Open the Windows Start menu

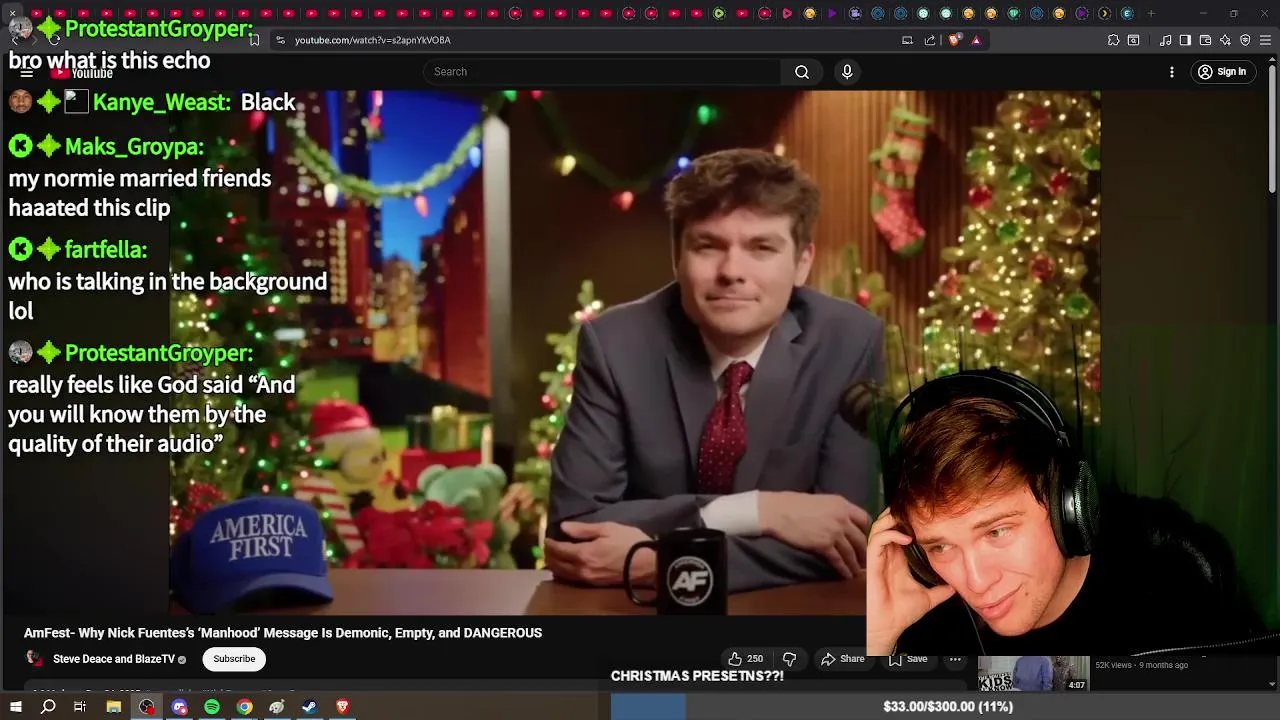(x=15, y=707)
